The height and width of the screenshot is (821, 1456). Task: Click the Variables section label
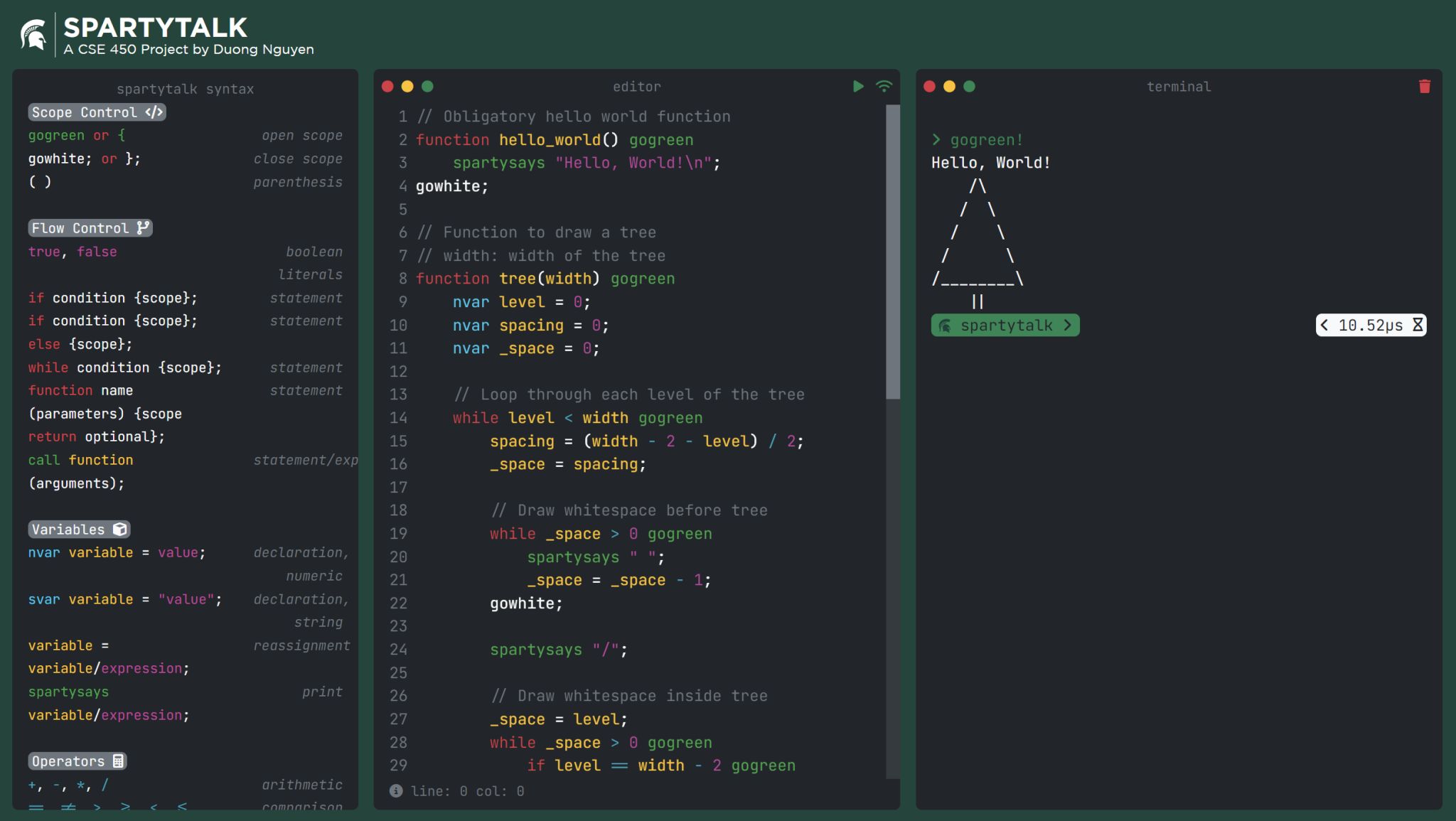(79, 530)
